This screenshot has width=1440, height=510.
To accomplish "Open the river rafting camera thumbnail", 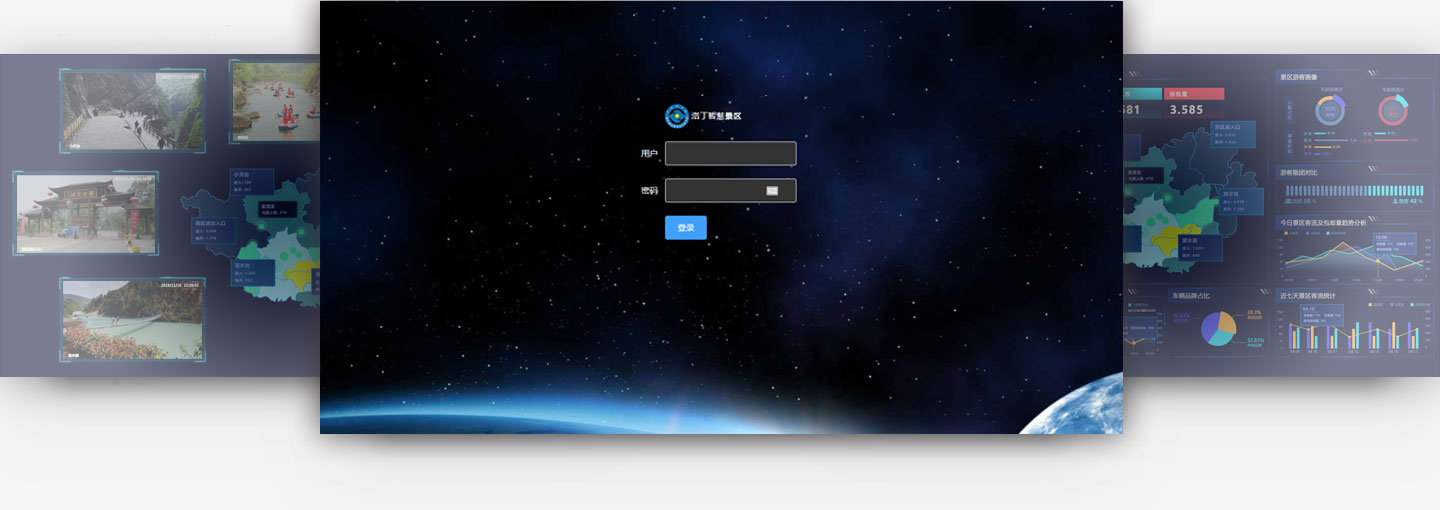I will coord(275,101).
